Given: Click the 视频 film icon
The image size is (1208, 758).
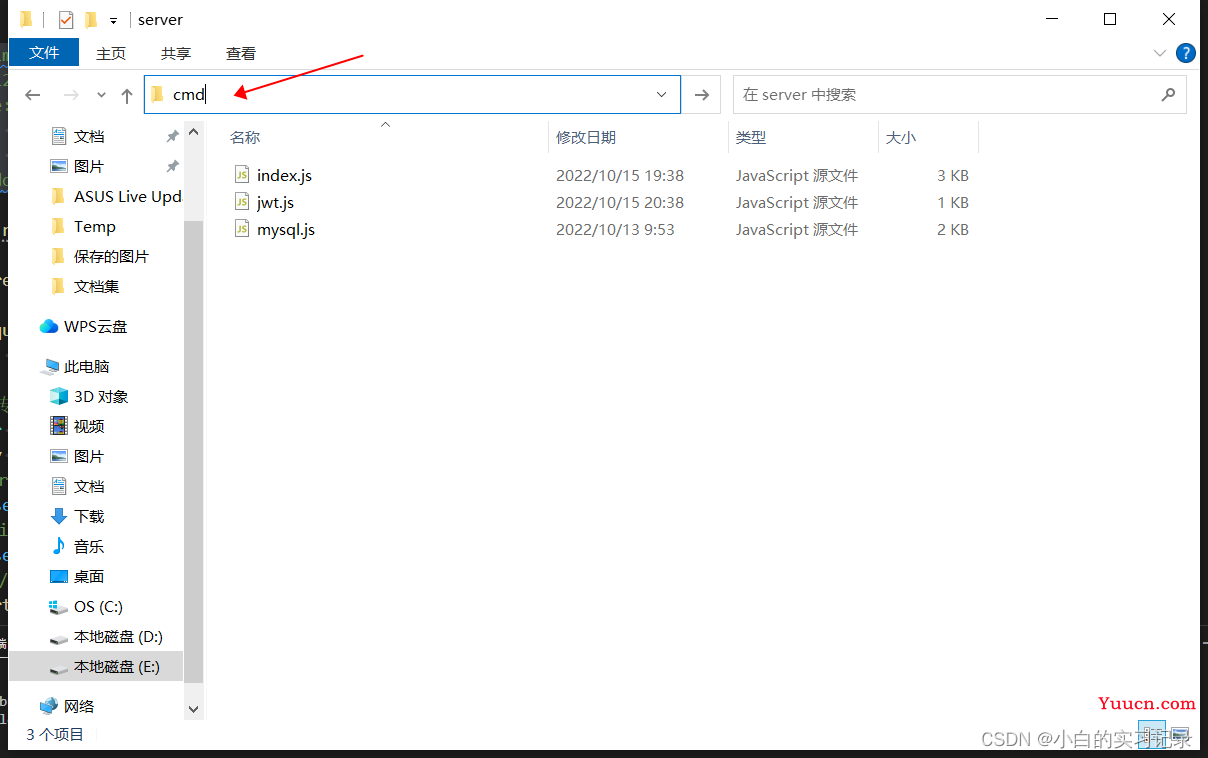Looking at the screenshot, I should 58,426.
